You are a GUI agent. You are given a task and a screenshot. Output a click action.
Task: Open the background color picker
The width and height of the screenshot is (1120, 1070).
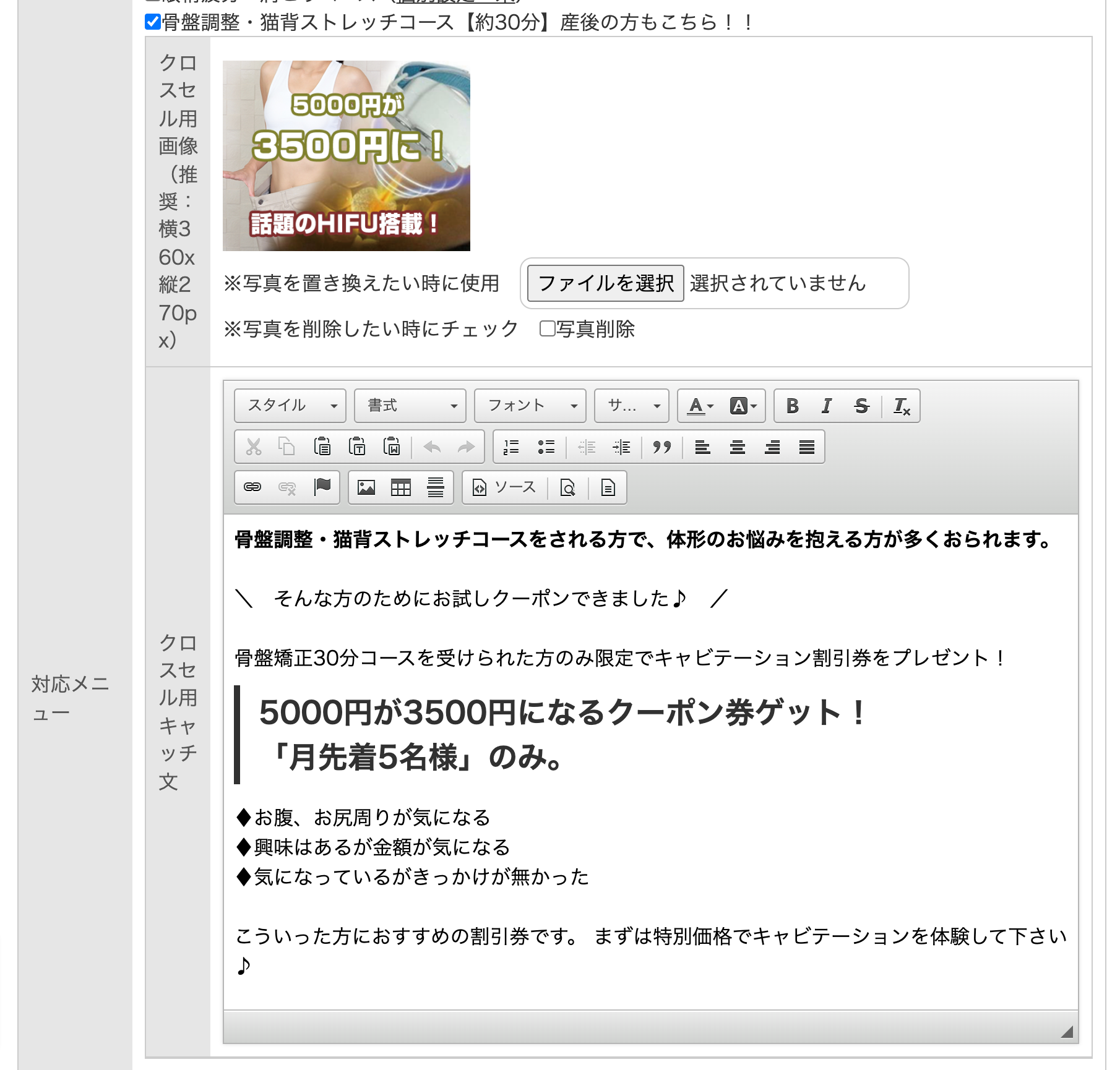pos(743,406)
